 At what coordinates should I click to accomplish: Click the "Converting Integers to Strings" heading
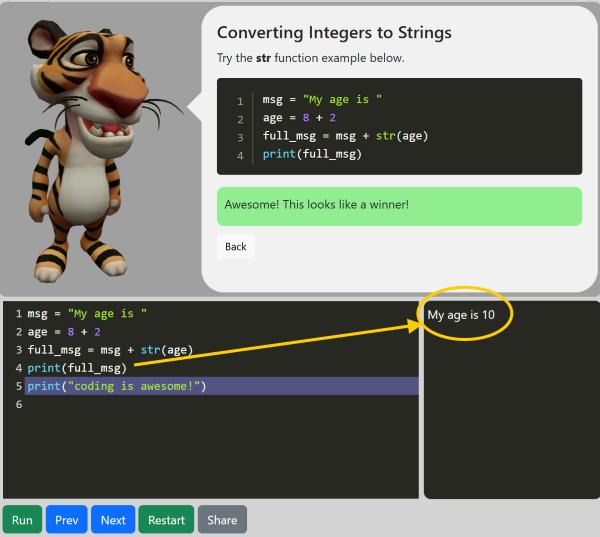click(334, 33)
